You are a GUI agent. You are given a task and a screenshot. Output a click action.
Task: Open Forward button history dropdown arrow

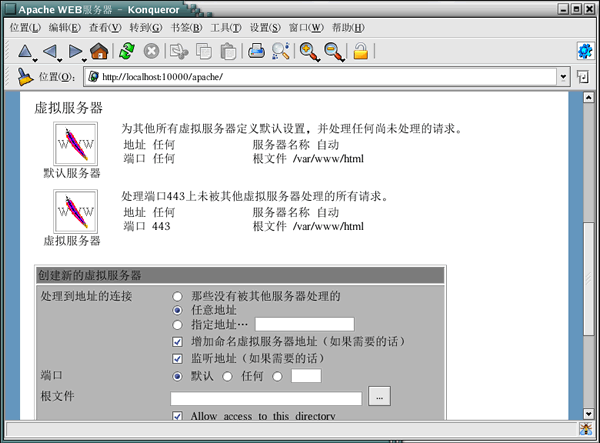pyautogui.click(x=84, y=60)
